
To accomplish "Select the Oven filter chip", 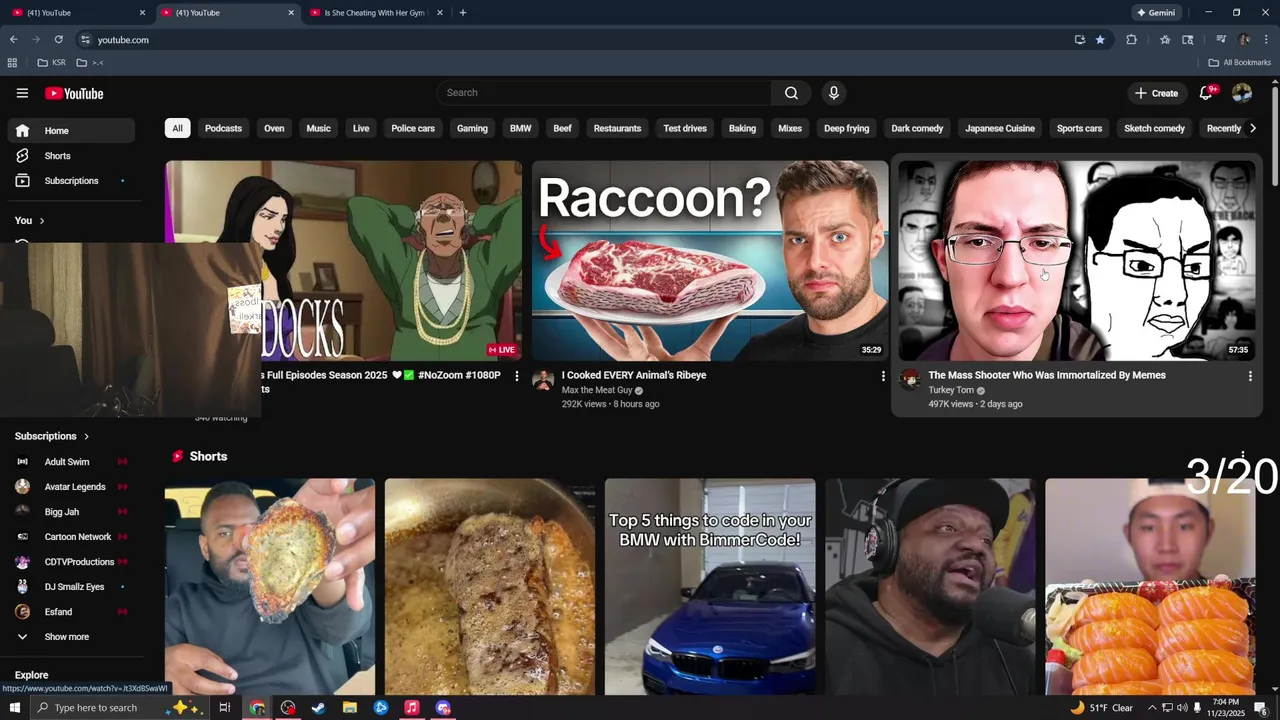I will (x=274, y=128).
